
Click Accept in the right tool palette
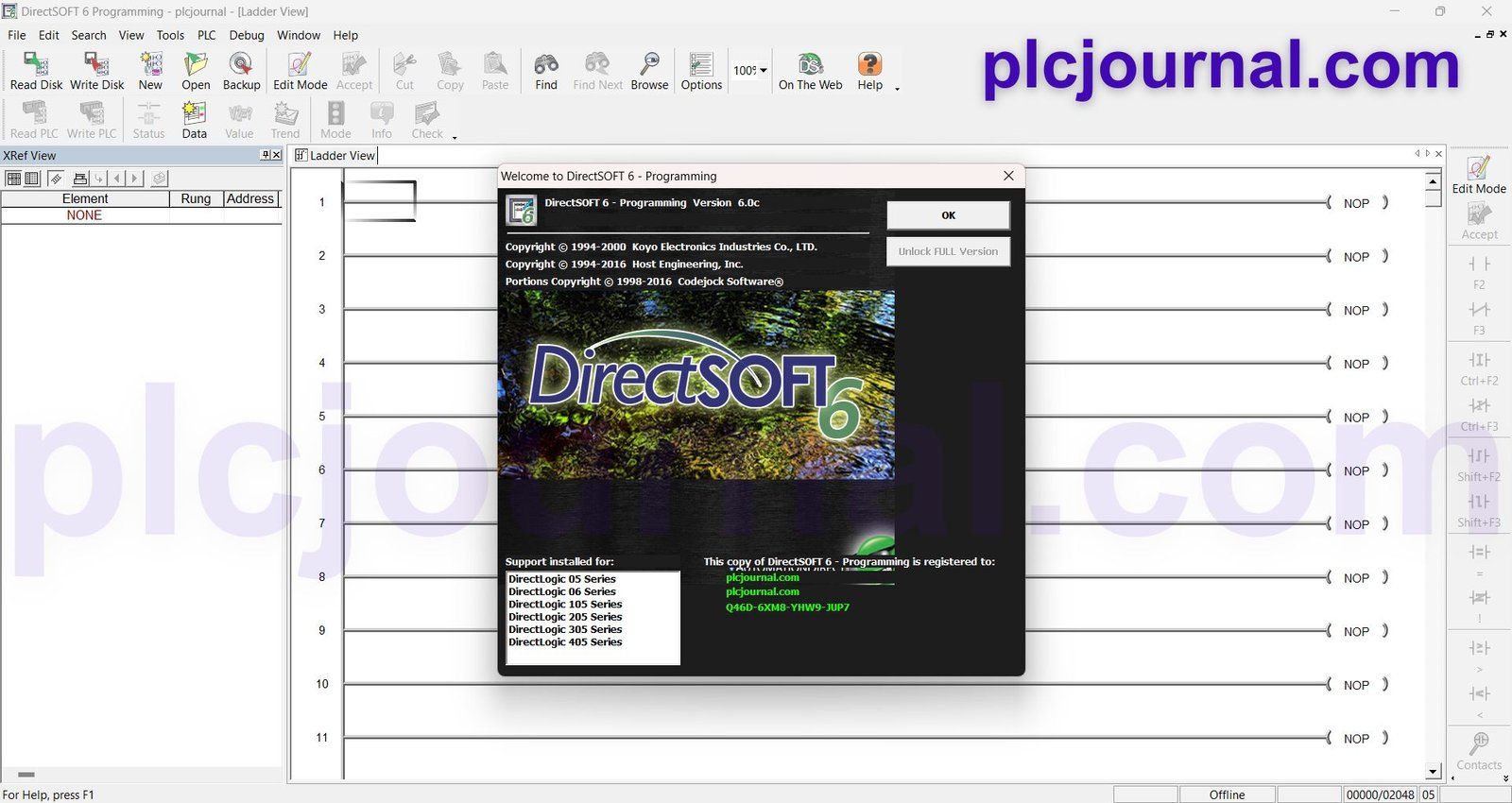(x=1479, y=221)
